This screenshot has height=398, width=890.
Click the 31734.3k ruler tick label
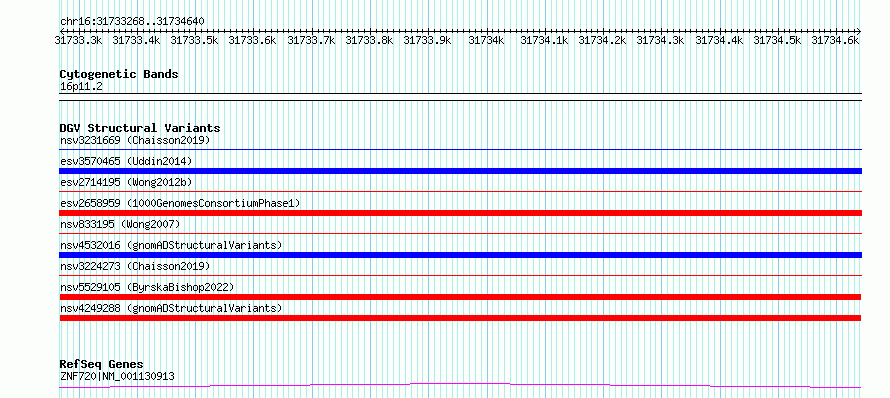660,40
